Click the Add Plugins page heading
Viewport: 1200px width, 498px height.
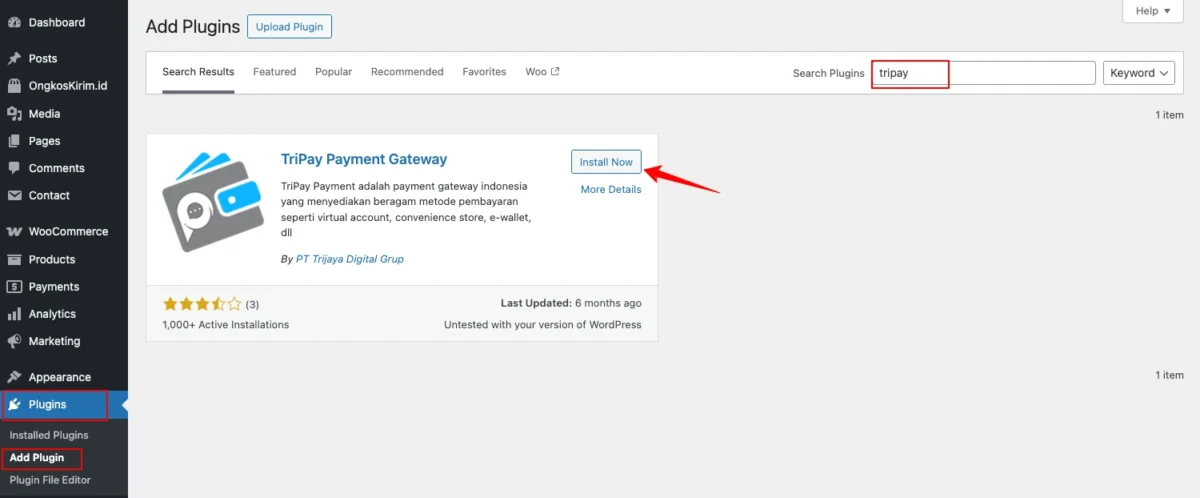pos(193,27)
